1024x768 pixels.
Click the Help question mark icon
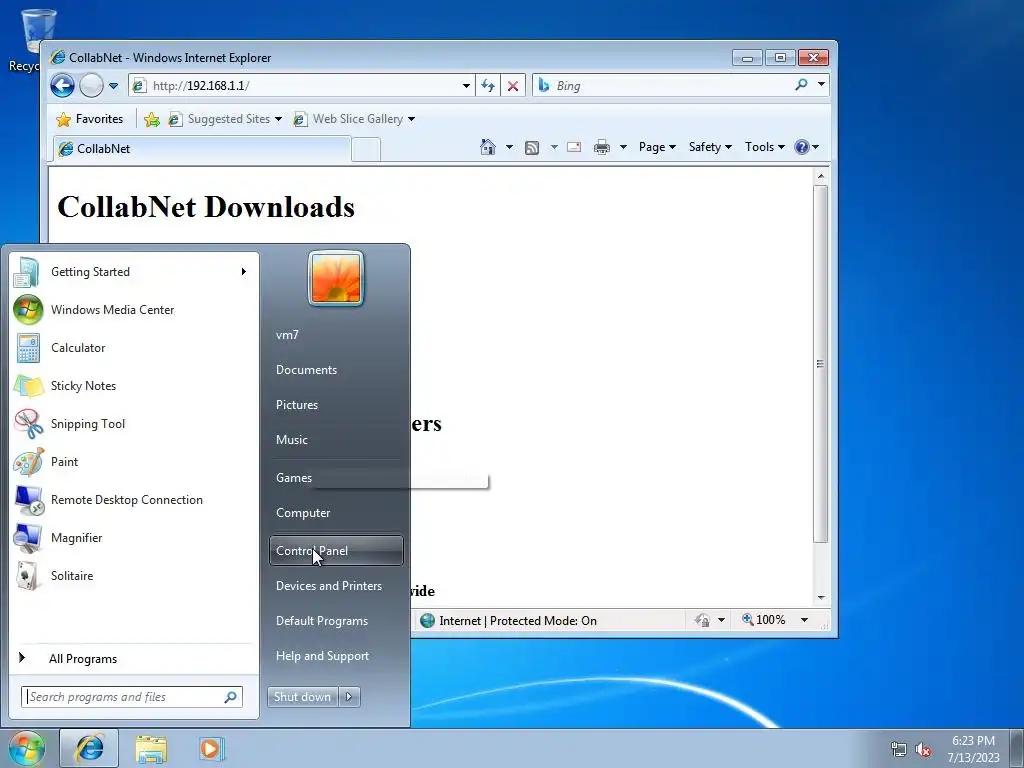click(802, 147)
